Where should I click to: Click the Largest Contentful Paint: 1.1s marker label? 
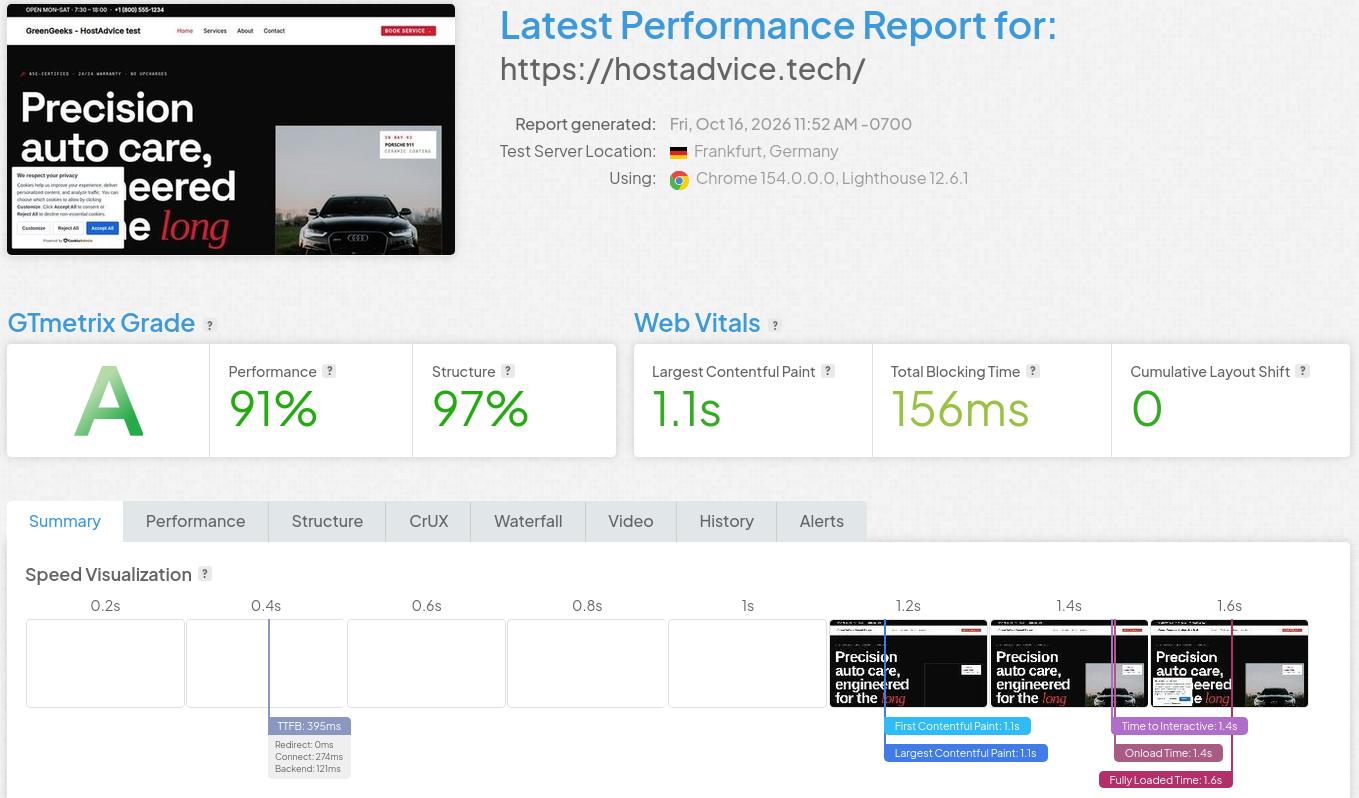pos(966,753)
